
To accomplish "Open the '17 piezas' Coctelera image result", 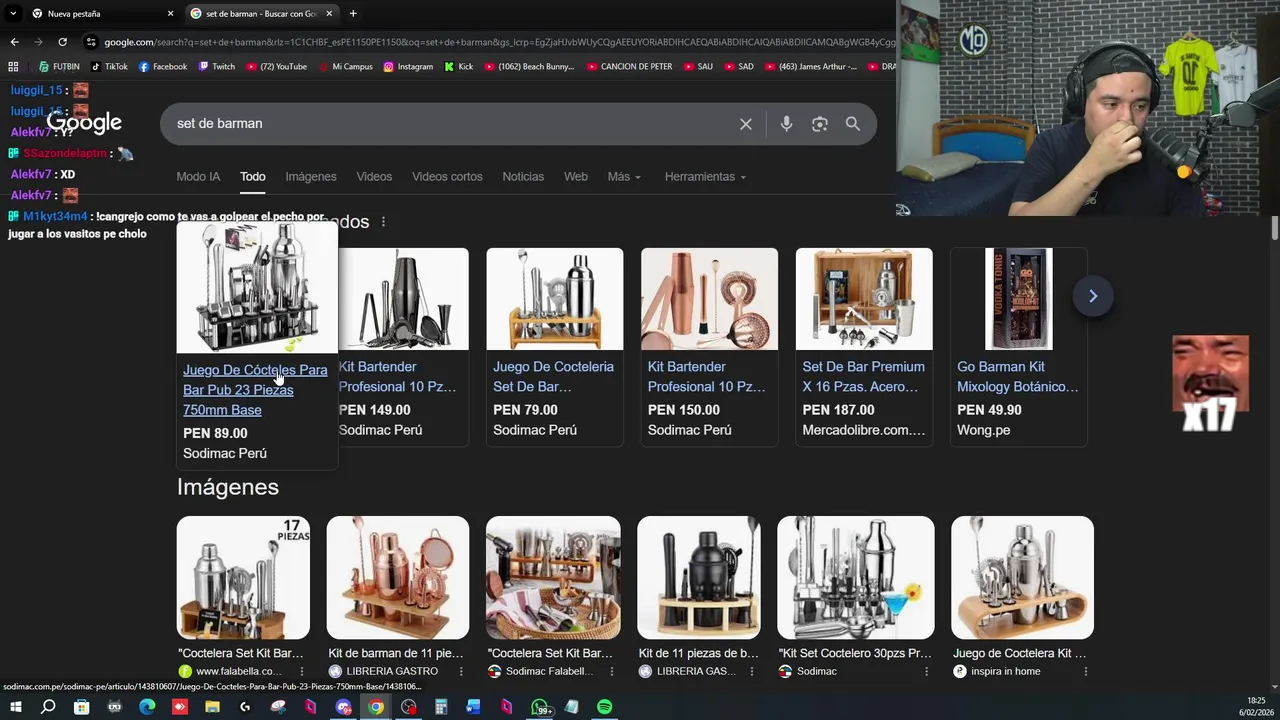I will [x=243, y=578].
